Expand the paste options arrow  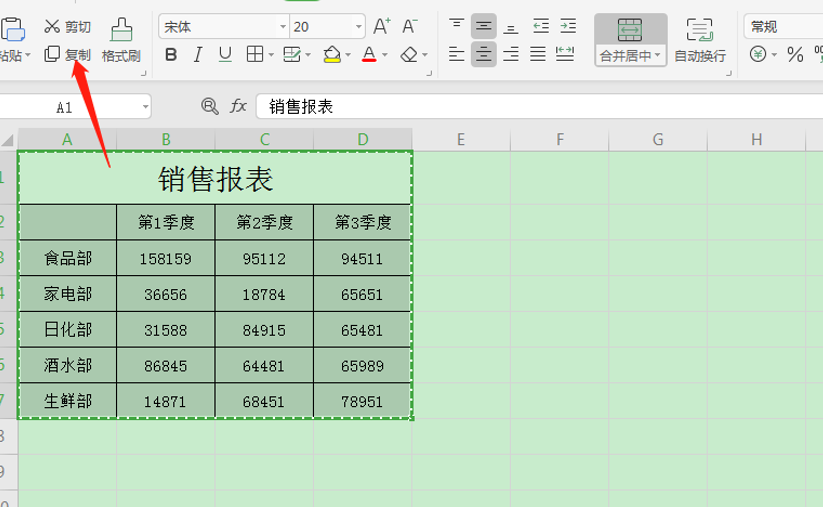tap(27, 55)
